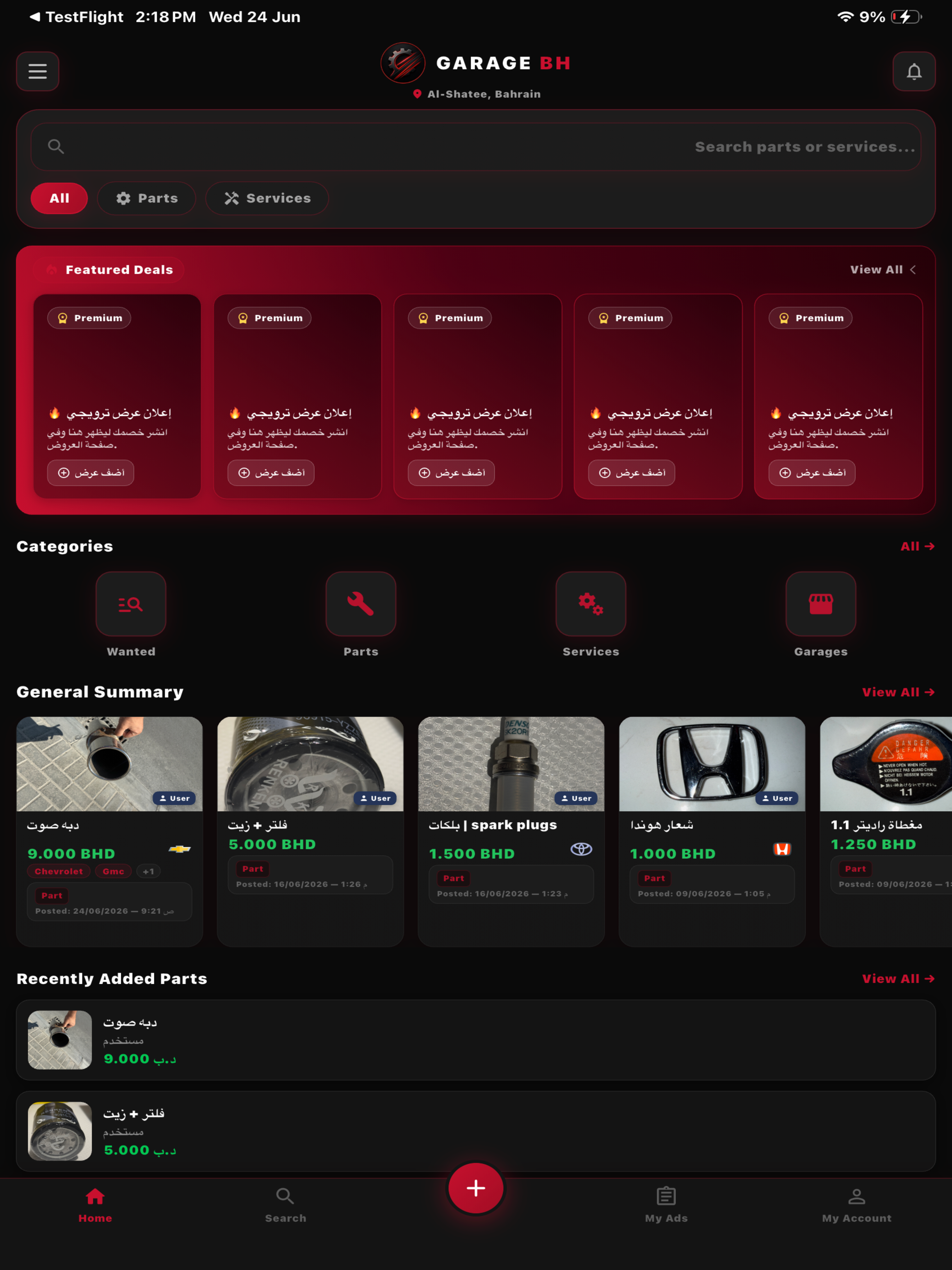
Task: Click the 1.500 BHD price
Action: click(472, 854)
